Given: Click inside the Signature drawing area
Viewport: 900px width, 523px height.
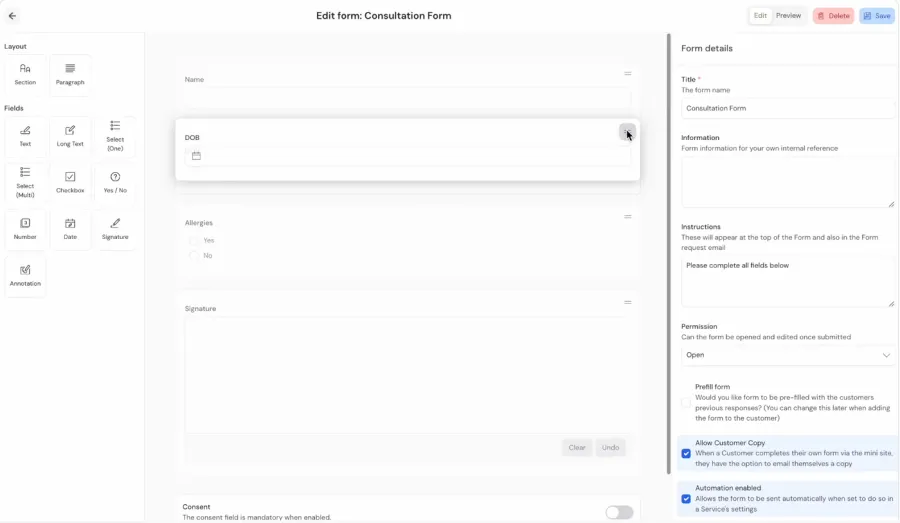Looking at the screenshot, I should point(408,375).
